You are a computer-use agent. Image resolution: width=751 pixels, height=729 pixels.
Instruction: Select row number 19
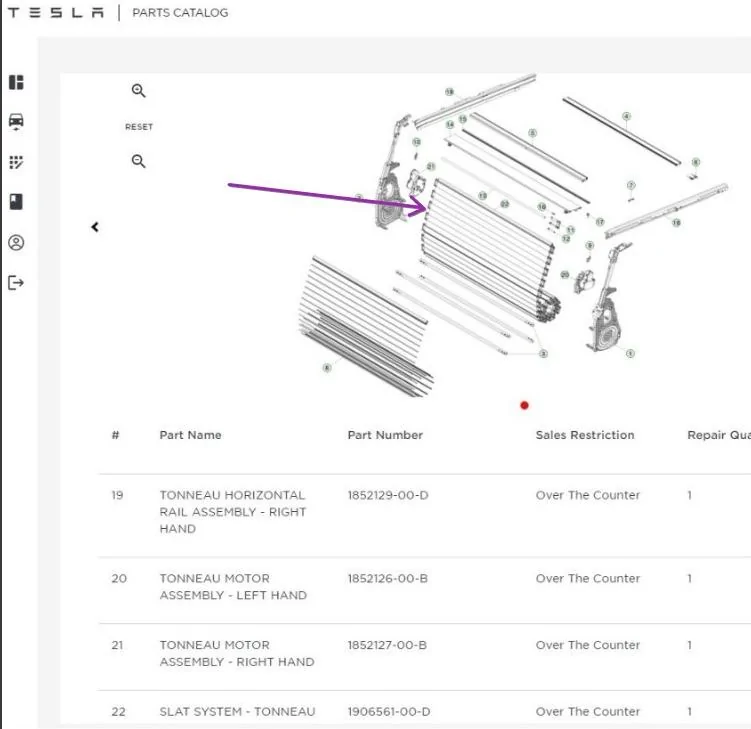[x=117, y=495]
